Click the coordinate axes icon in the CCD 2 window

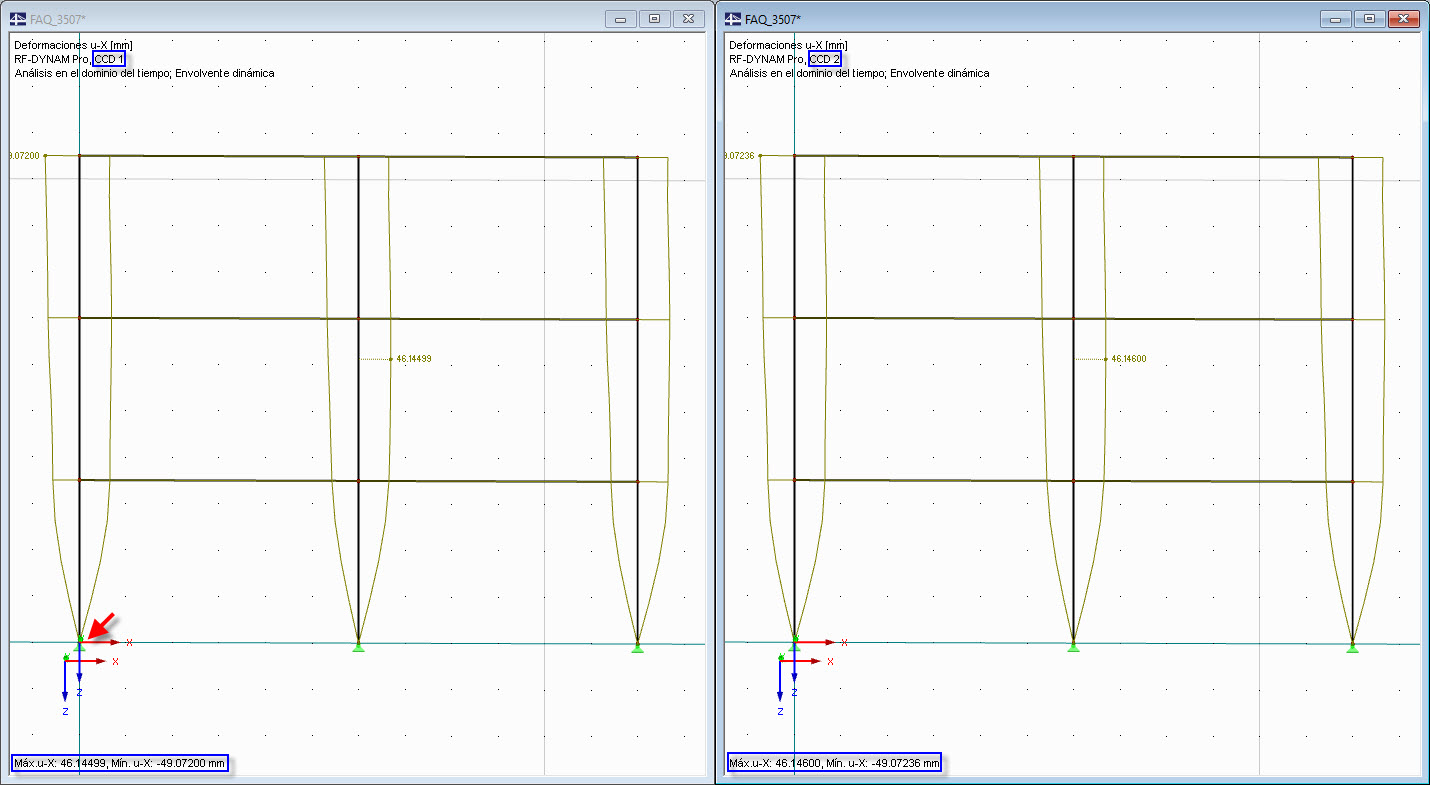[805, 684]
